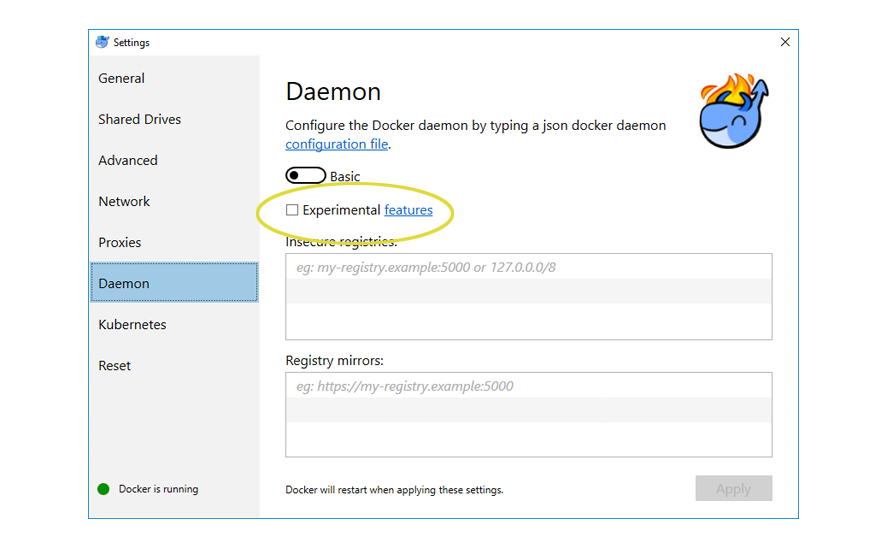Open the Reset settings tab
The height and width of the screenshot is (549, 887).
point(174,366)
